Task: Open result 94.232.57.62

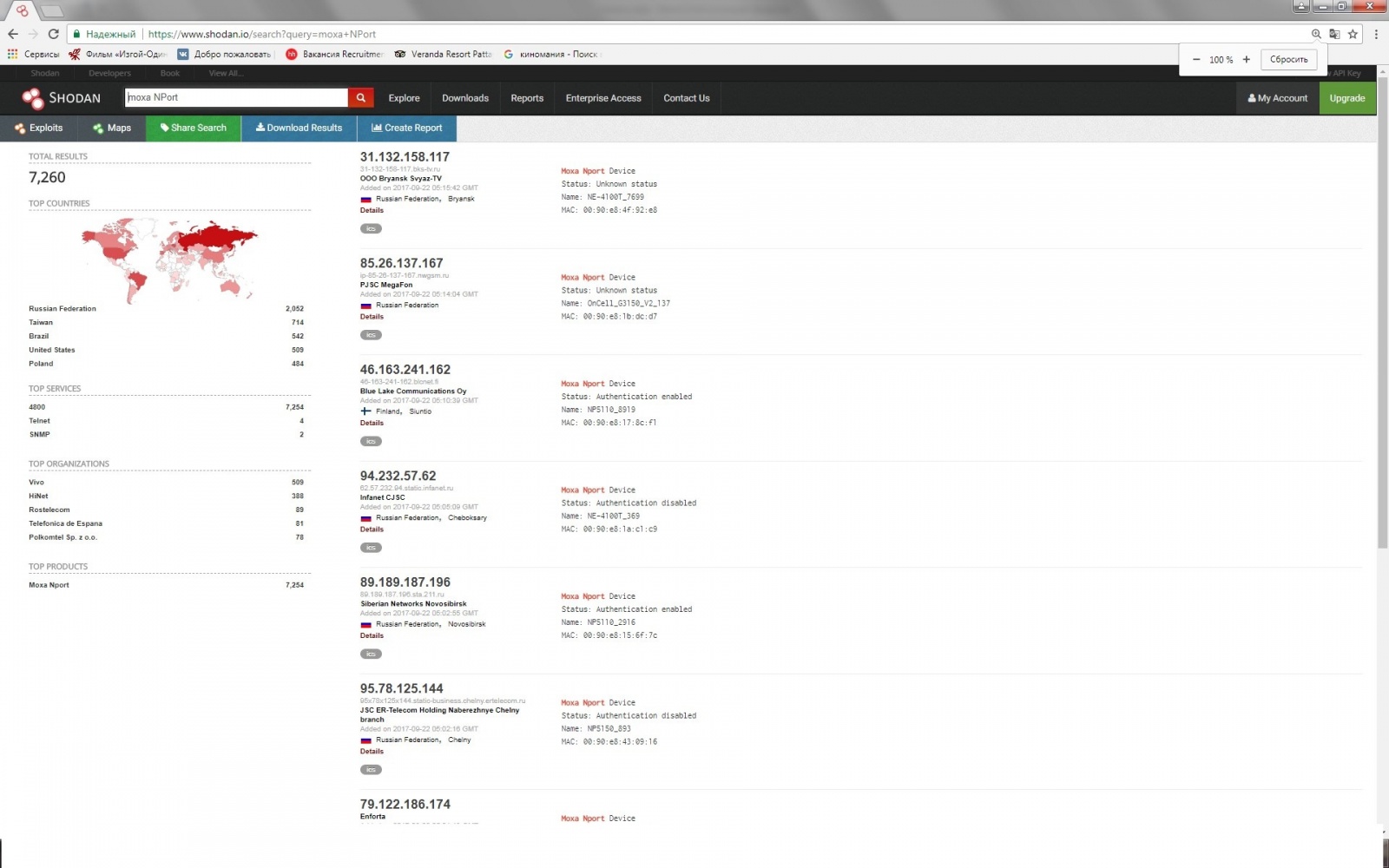Action: click(x=398, y=476)
